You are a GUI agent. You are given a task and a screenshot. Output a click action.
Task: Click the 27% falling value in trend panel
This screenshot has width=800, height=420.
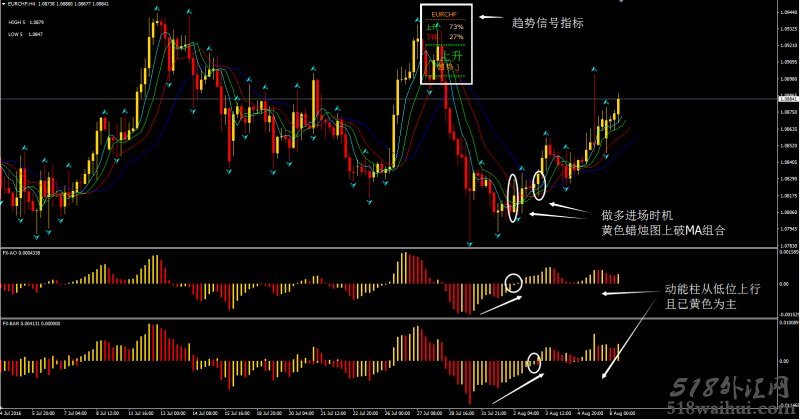(x=456, y=37)
